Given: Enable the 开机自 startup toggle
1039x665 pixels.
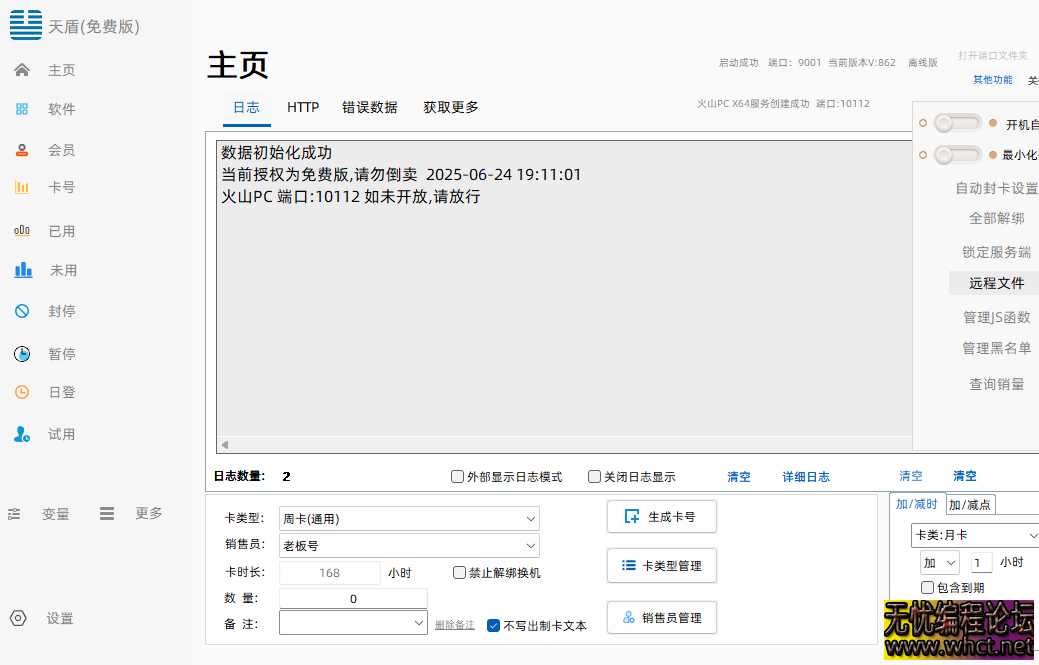Looking at the screenshot, I should tap(956, 122).
